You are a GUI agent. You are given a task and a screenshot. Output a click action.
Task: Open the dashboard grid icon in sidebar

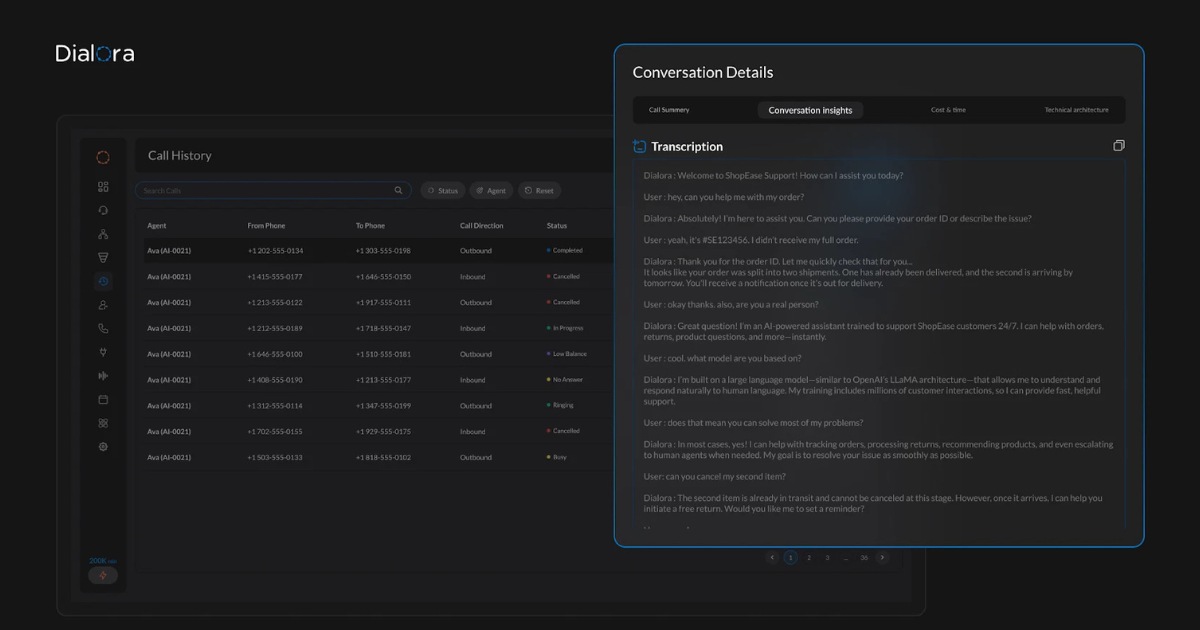(103, 186)
